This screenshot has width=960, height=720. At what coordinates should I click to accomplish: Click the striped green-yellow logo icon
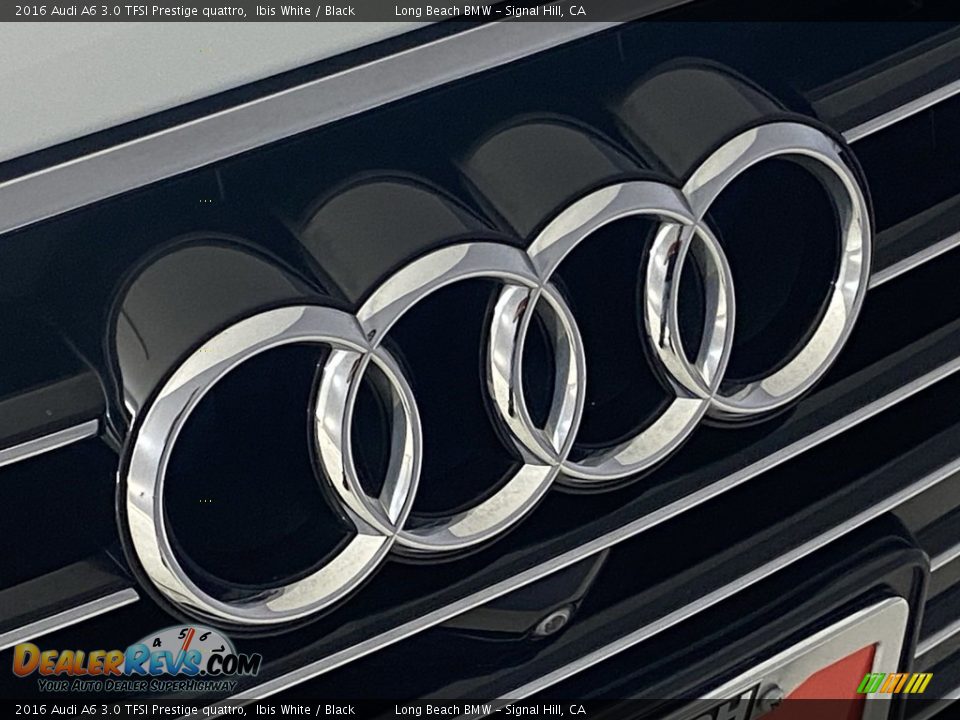click(x=894, y=683)
